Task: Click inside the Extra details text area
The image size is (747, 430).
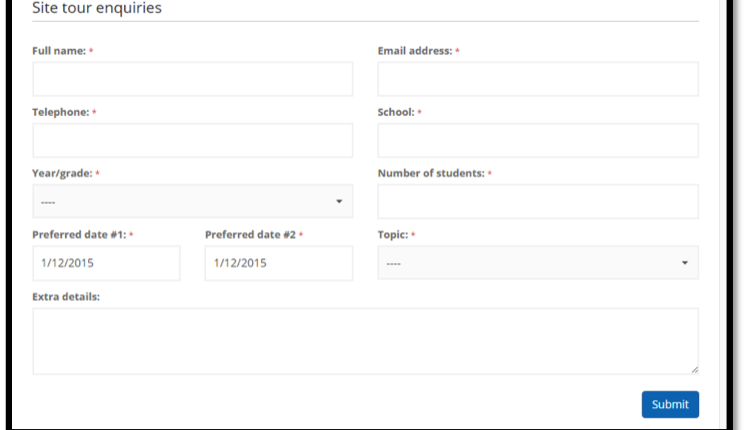Action: 365,341
